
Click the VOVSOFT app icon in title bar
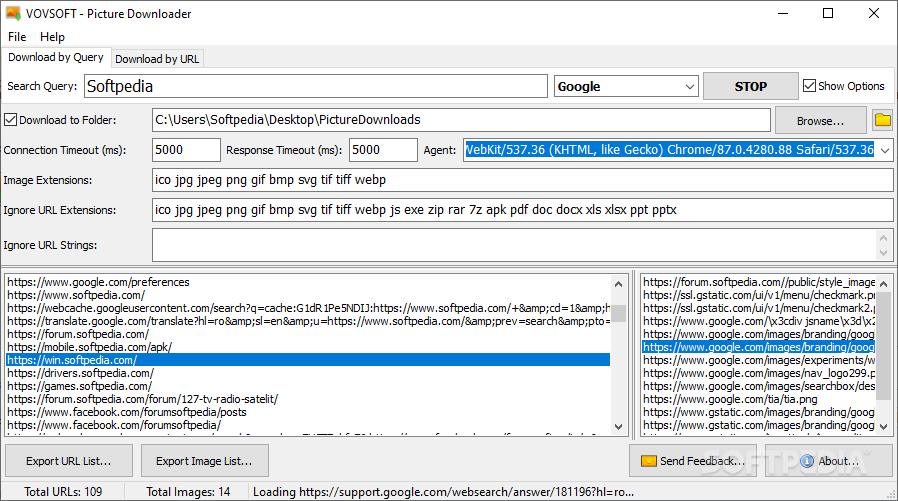coord(13,13)
